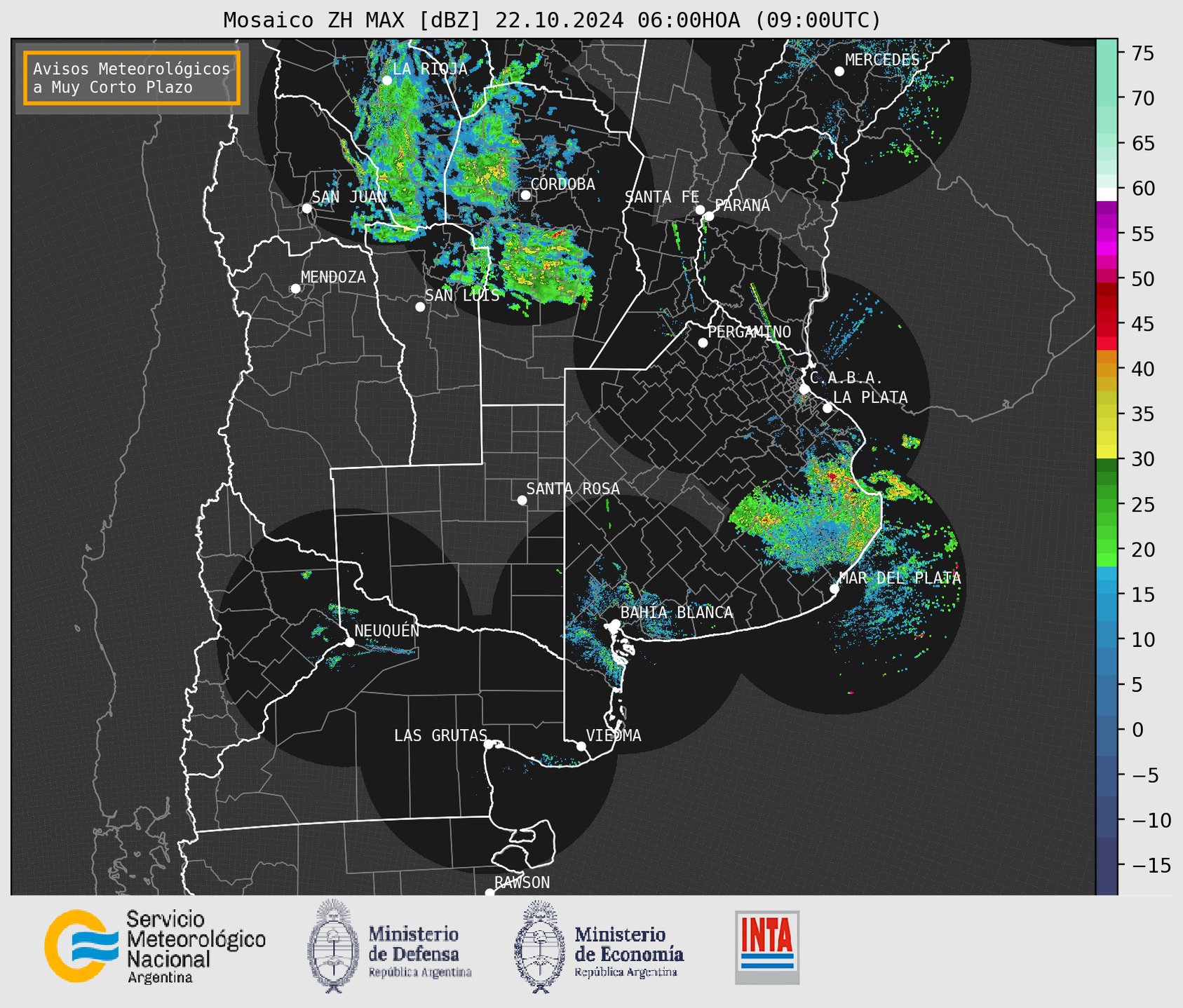1183x1008 pixels.
Task: Click the VIEDMA city marker dot
Action: point(581,747)
